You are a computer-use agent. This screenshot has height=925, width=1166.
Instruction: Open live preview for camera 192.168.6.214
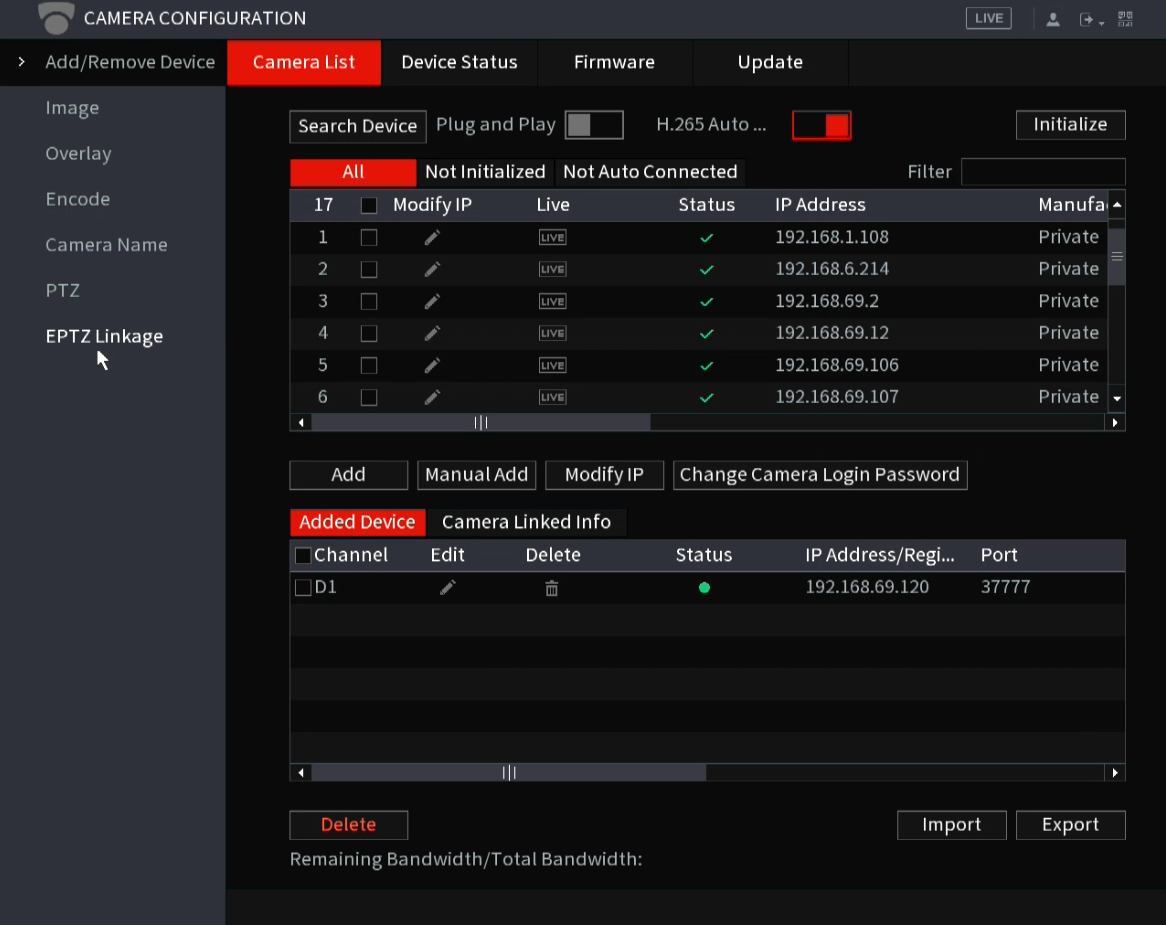tap(552, 269)
